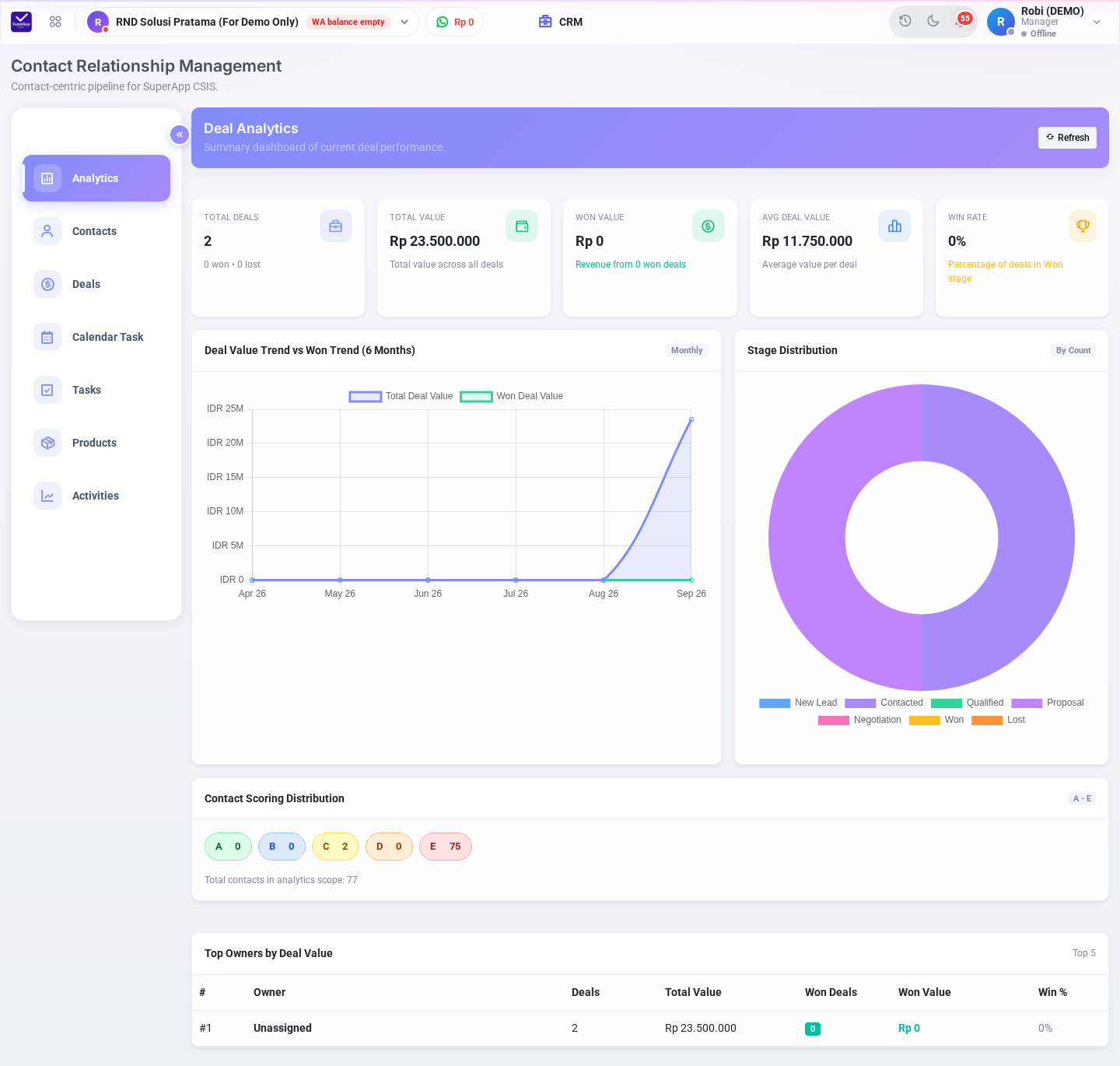This screenshot has height=1066, width=1120.
Task: Click the Win Rate trophy icon
Action: (x=1083, y=226)
